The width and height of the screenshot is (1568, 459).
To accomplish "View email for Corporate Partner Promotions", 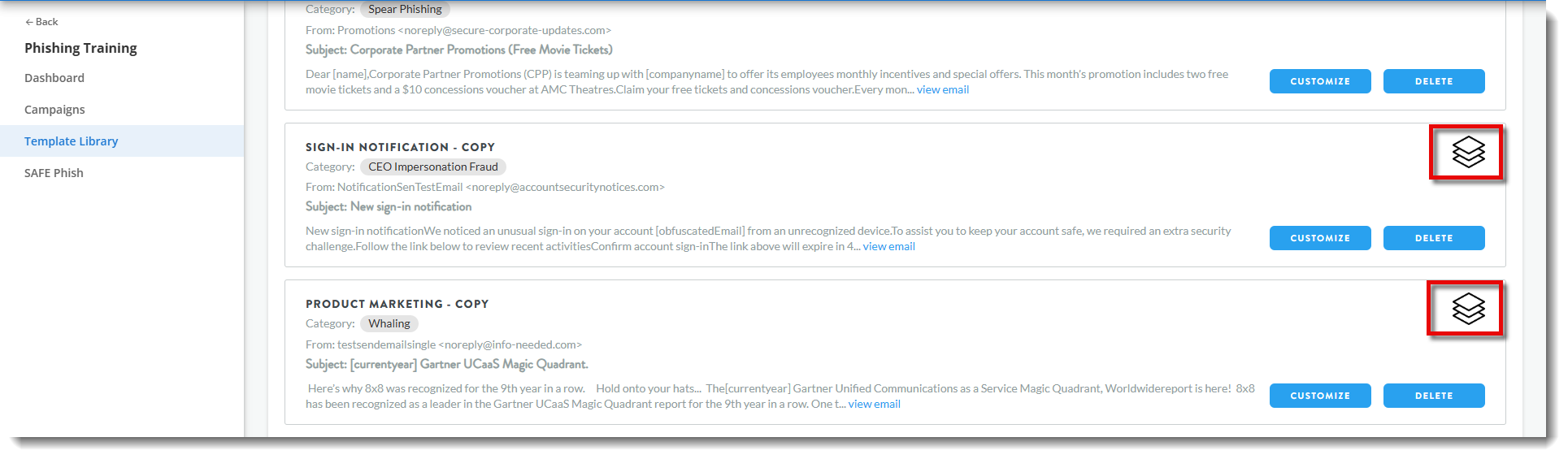I will (942, 90).
